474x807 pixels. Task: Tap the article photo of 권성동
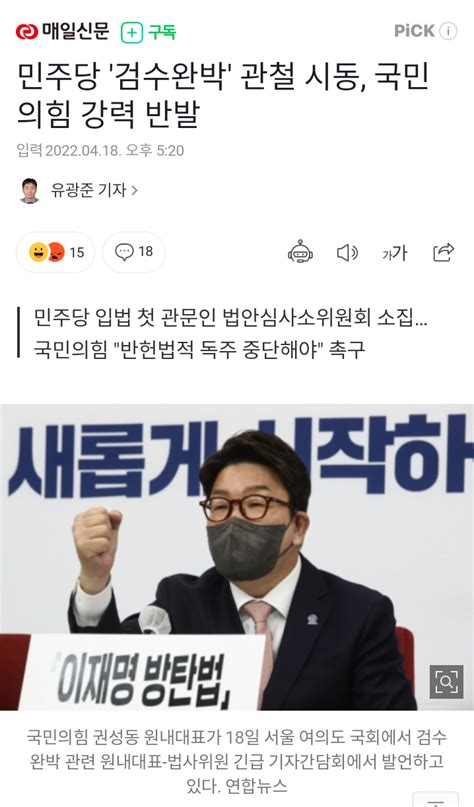click(237, 557)
